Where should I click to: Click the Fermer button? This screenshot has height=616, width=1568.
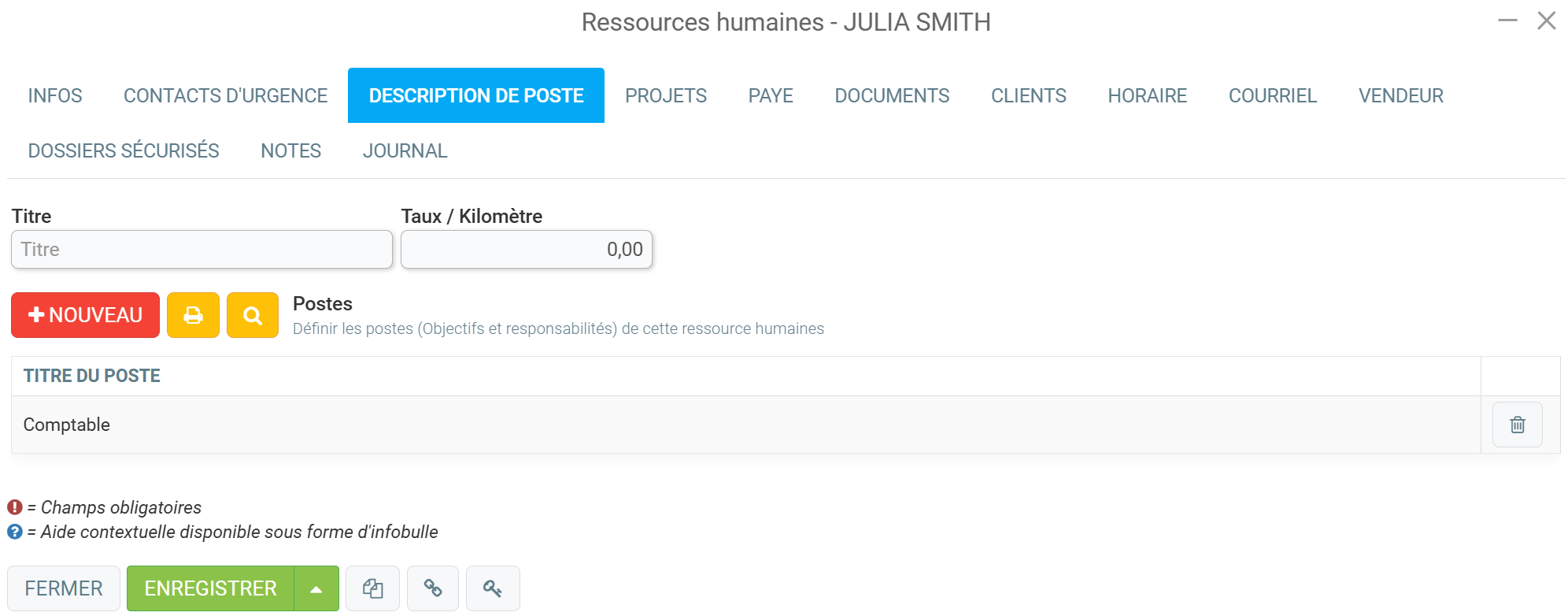coord(64,588)
